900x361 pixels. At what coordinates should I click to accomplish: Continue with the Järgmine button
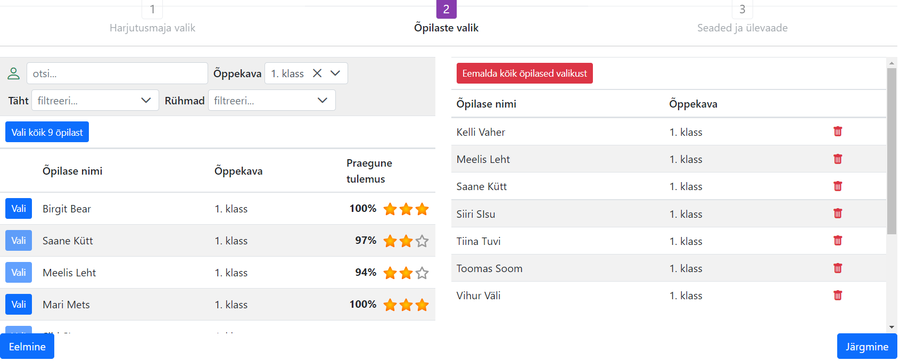[x=867, y=346]
